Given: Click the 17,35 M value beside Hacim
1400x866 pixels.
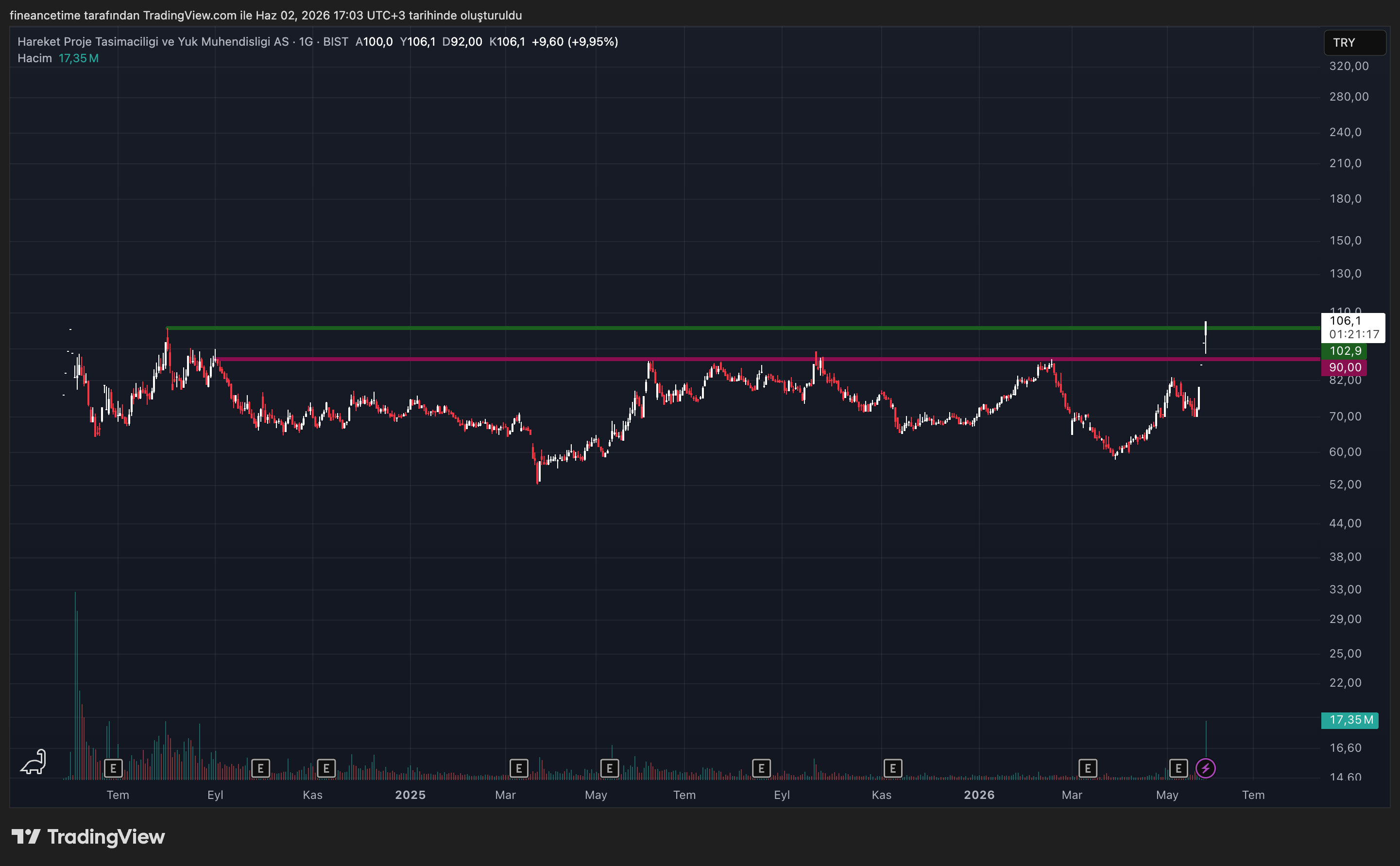Looking at the screenshot, I should click(x=78, y=58).
